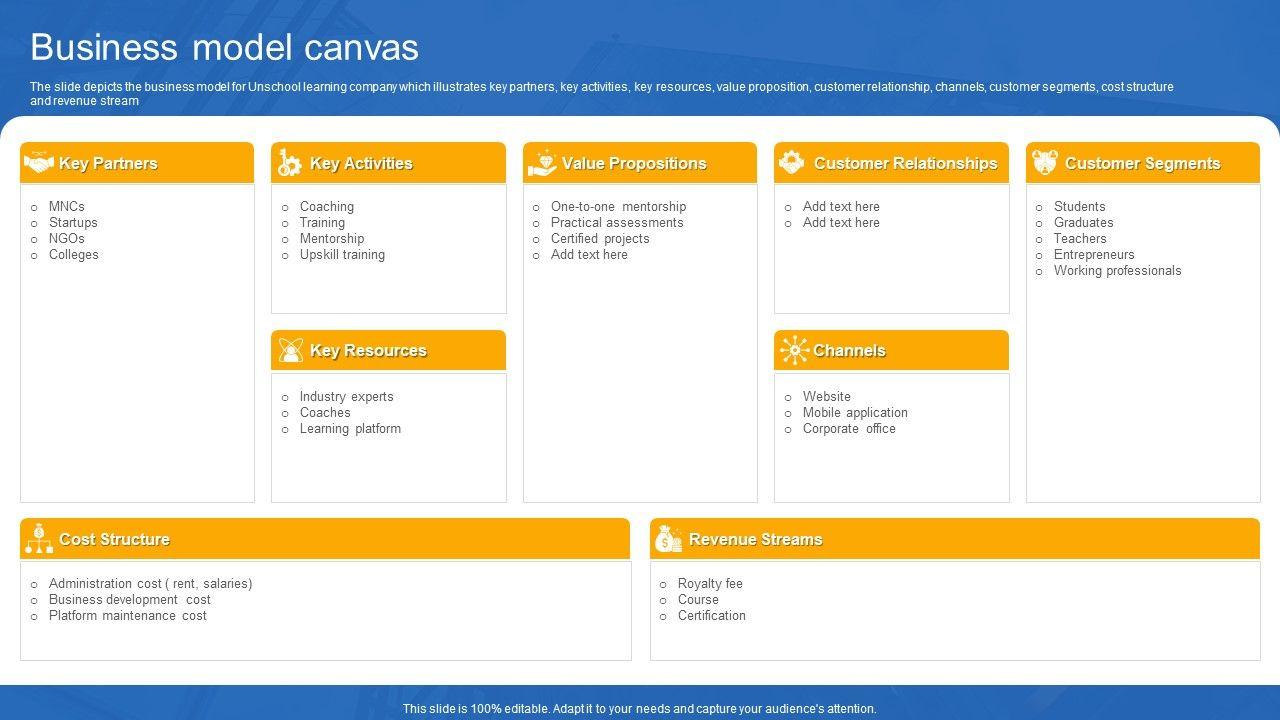Click the Revenue Streams money bag icon

click(x=668, y=539)
